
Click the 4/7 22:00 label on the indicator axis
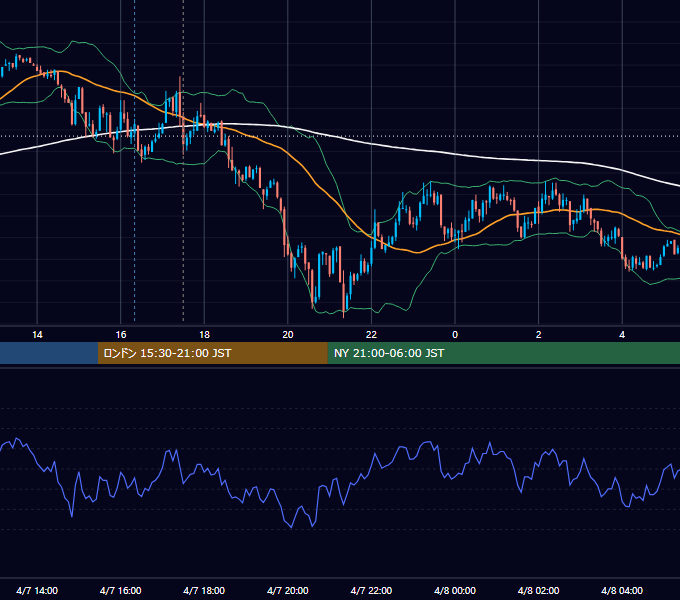point(371,590)
